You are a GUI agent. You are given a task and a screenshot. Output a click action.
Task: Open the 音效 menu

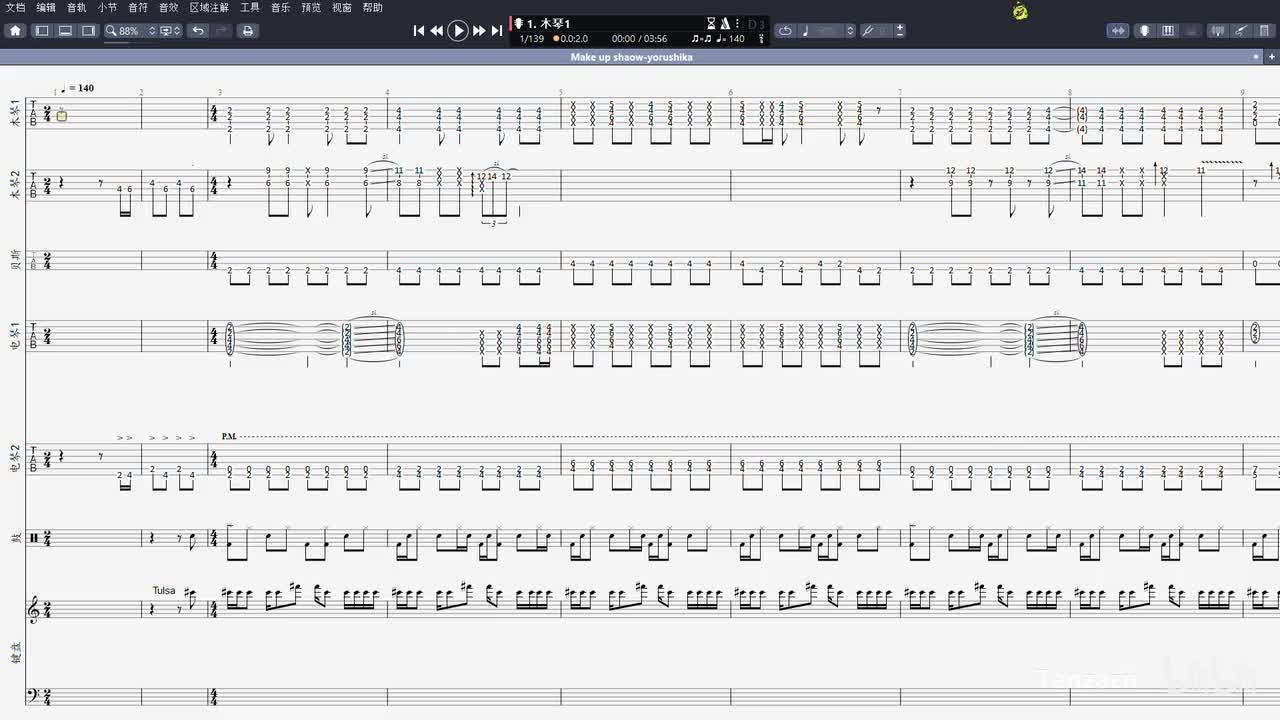(x=169, y=7)
